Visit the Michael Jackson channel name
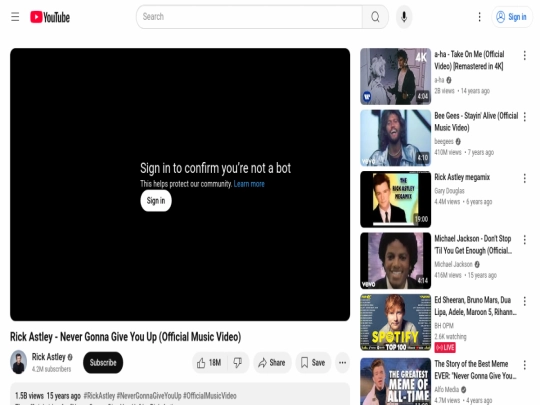 pos(453,264)
